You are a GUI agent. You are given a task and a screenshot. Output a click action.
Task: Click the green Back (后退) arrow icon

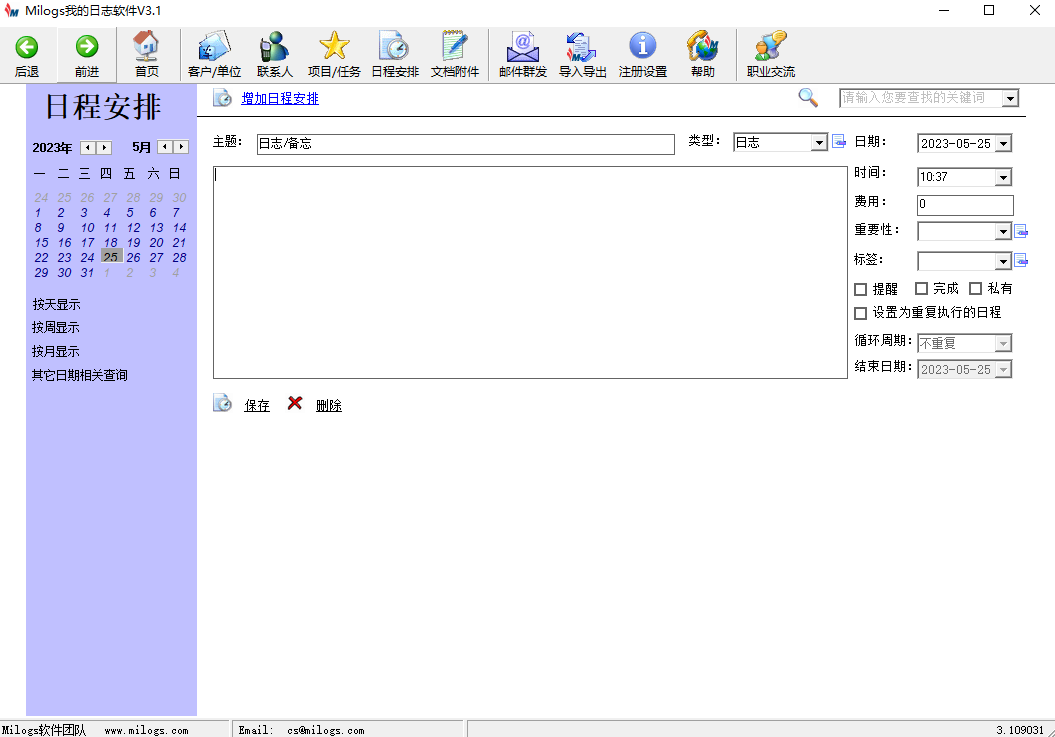click(27, 47)
